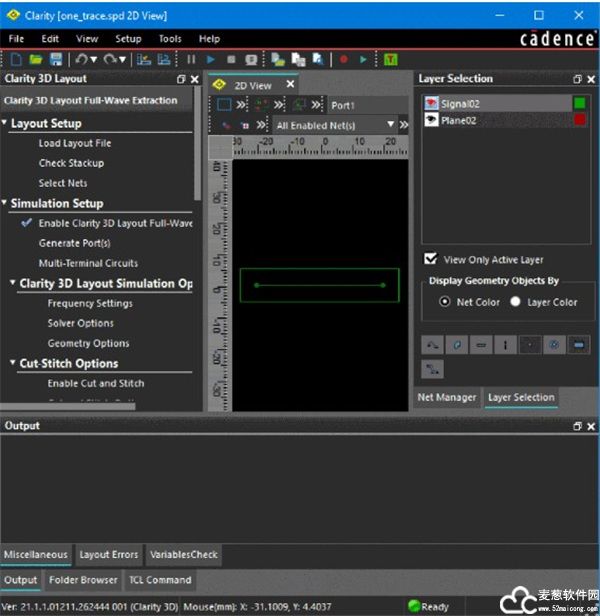Select the Net Color radio button
The width and height of the screenshot is (600, 616).
coord(445,301)
